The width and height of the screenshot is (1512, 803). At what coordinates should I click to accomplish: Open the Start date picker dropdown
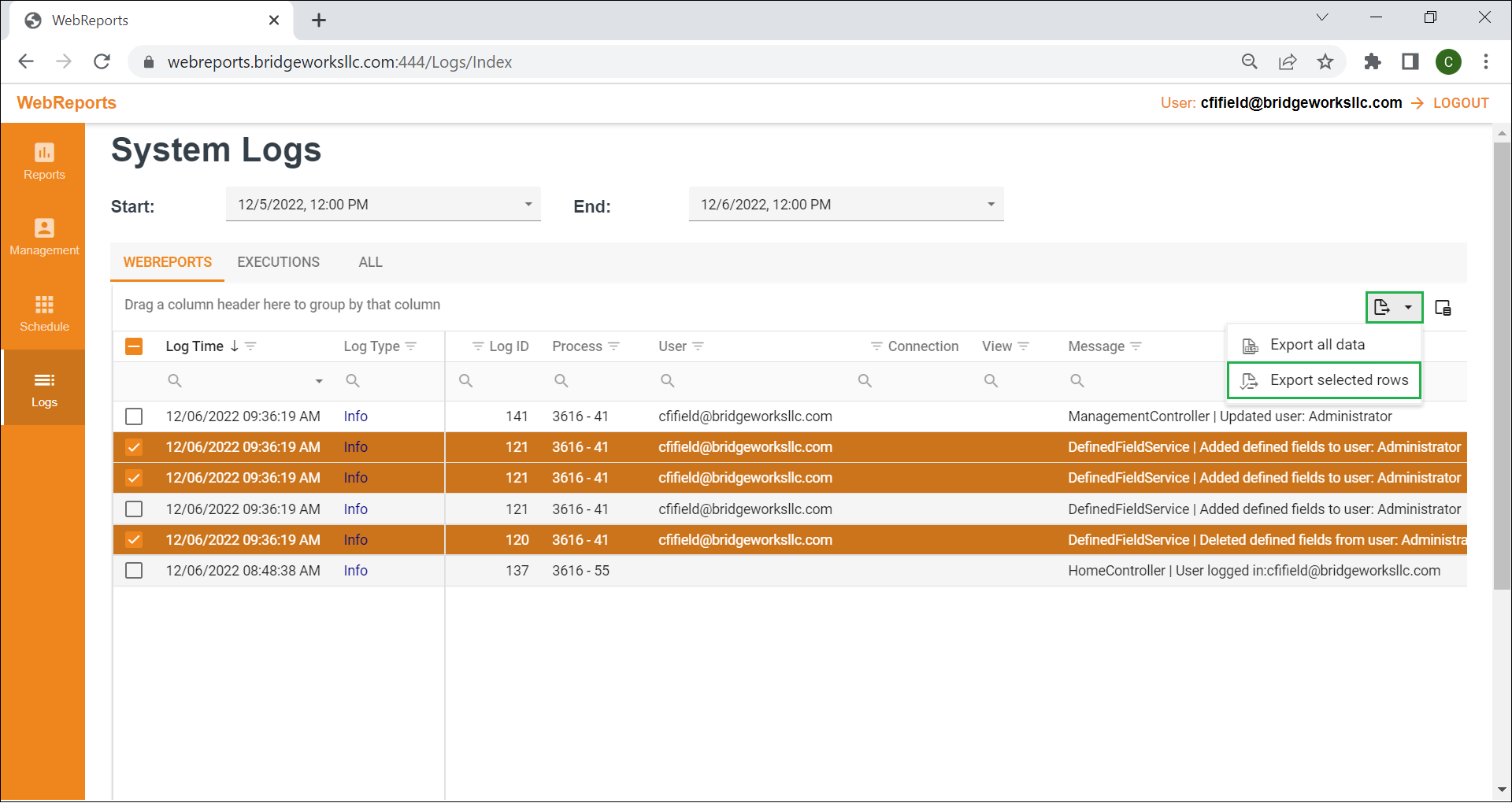pos(528,204)
